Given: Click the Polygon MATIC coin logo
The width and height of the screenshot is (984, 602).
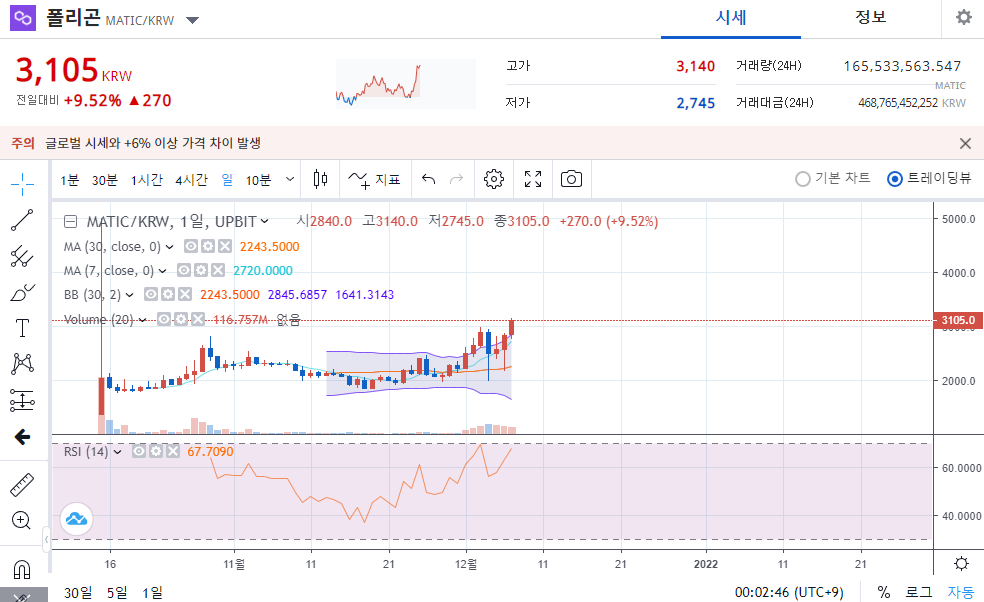Looking at the screenshot, I should point(23,17).
